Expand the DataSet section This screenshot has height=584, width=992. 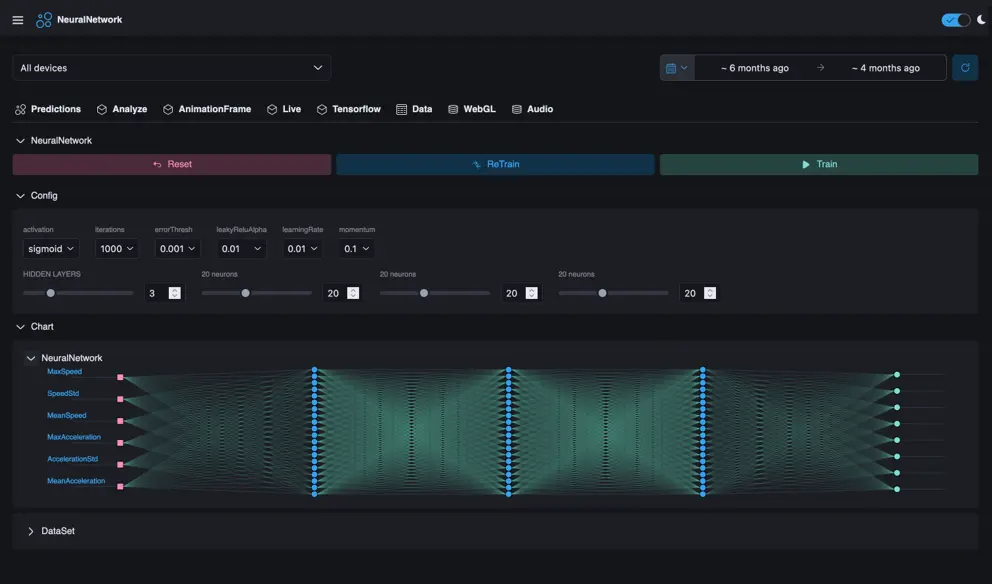30,530
